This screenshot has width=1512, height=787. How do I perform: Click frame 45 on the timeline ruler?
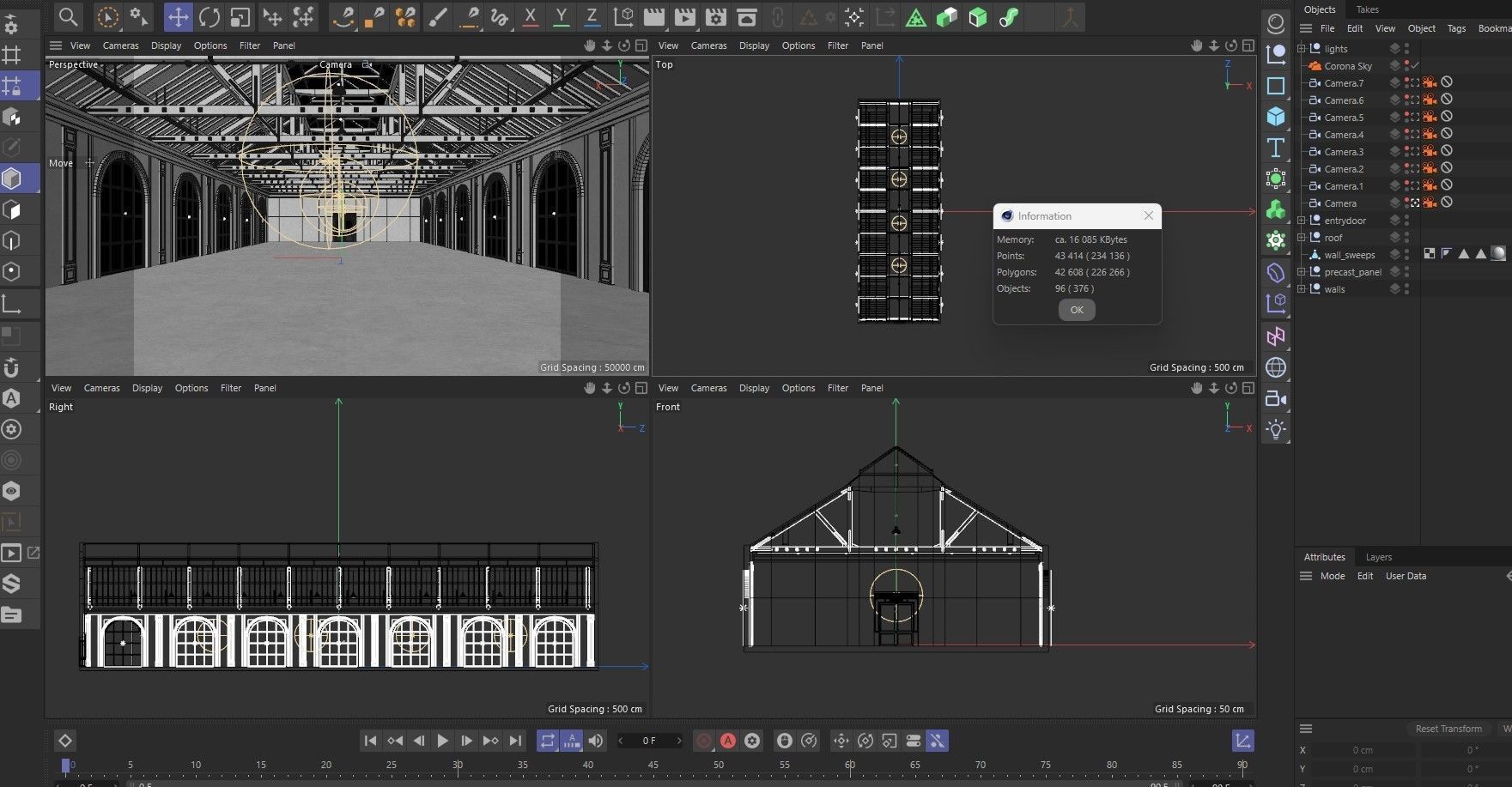click(x=653, y=765)
